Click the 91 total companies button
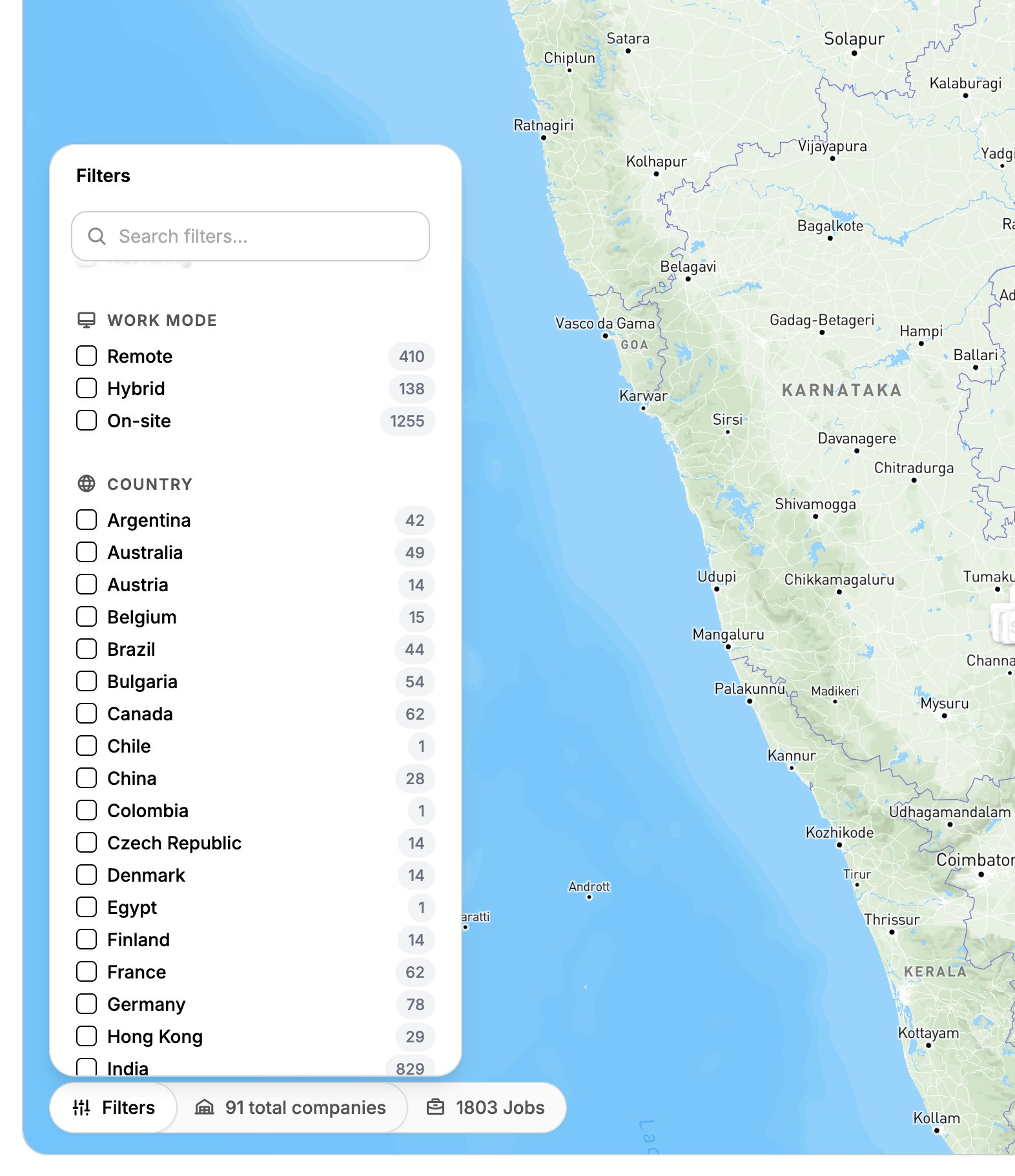The image size is (1015, 1176). click(291, 1108)
